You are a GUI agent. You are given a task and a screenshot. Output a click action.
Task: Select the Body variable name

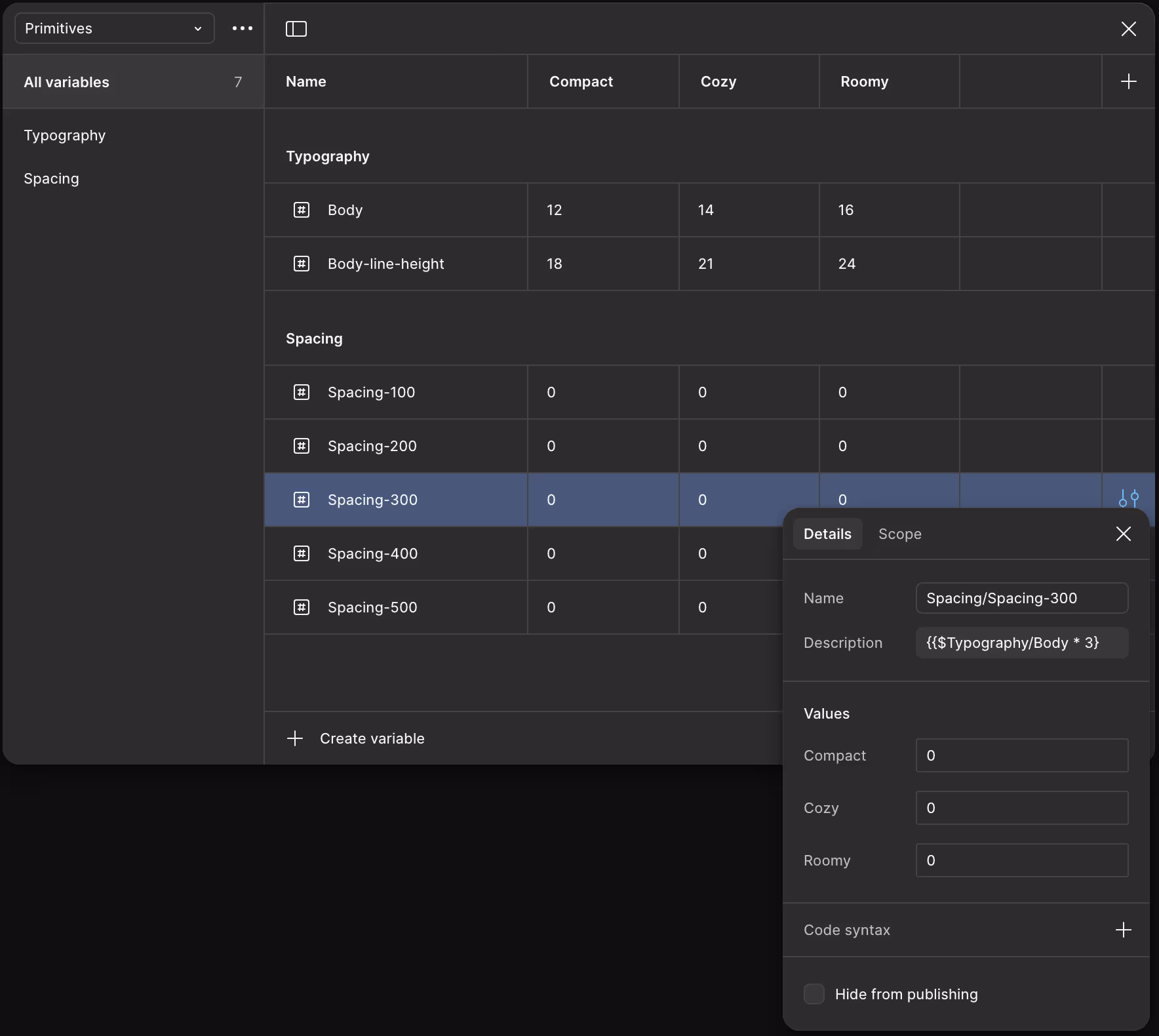[345, 210]
